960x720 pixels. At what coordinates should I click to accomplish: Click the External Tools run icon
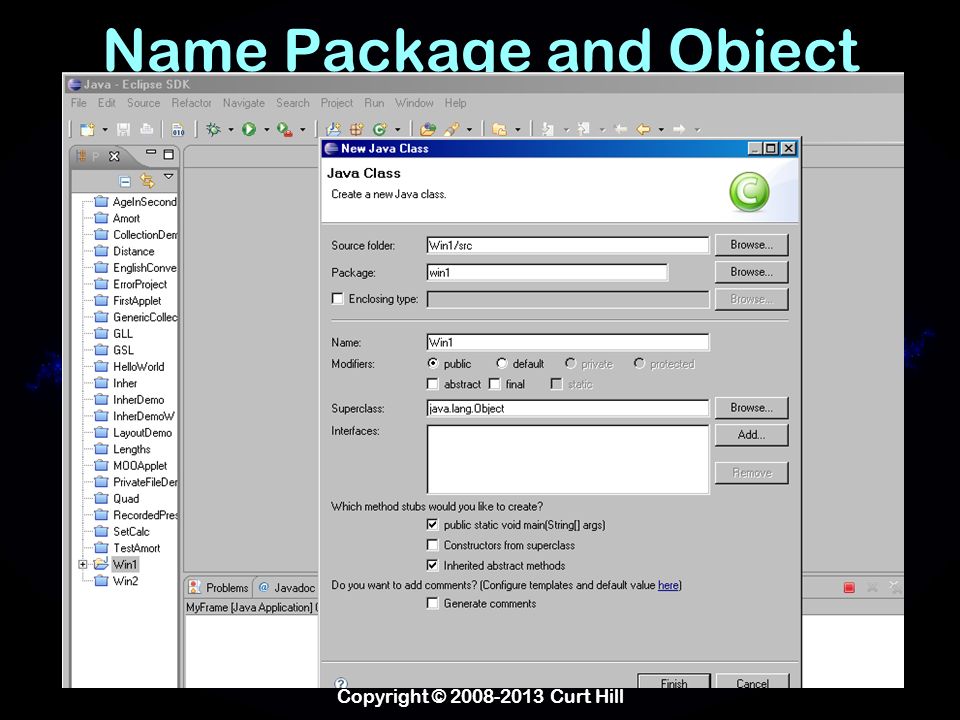(284, 129)
